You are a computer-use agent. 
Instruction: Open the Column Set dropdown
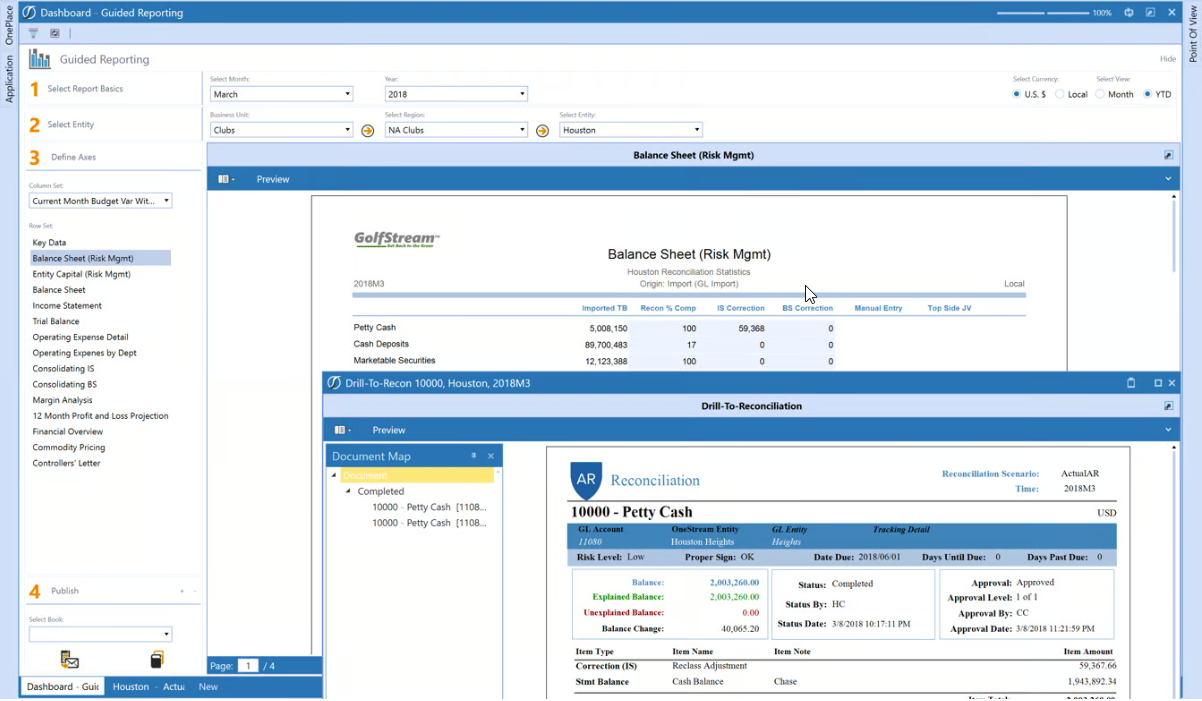click(100, 201)
